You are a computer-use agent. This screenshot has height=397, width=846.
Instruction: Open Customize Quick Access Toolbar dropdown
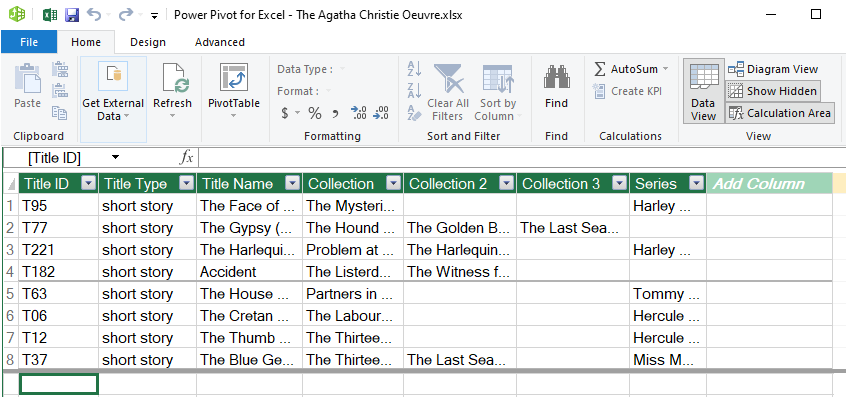pos(154,16)
